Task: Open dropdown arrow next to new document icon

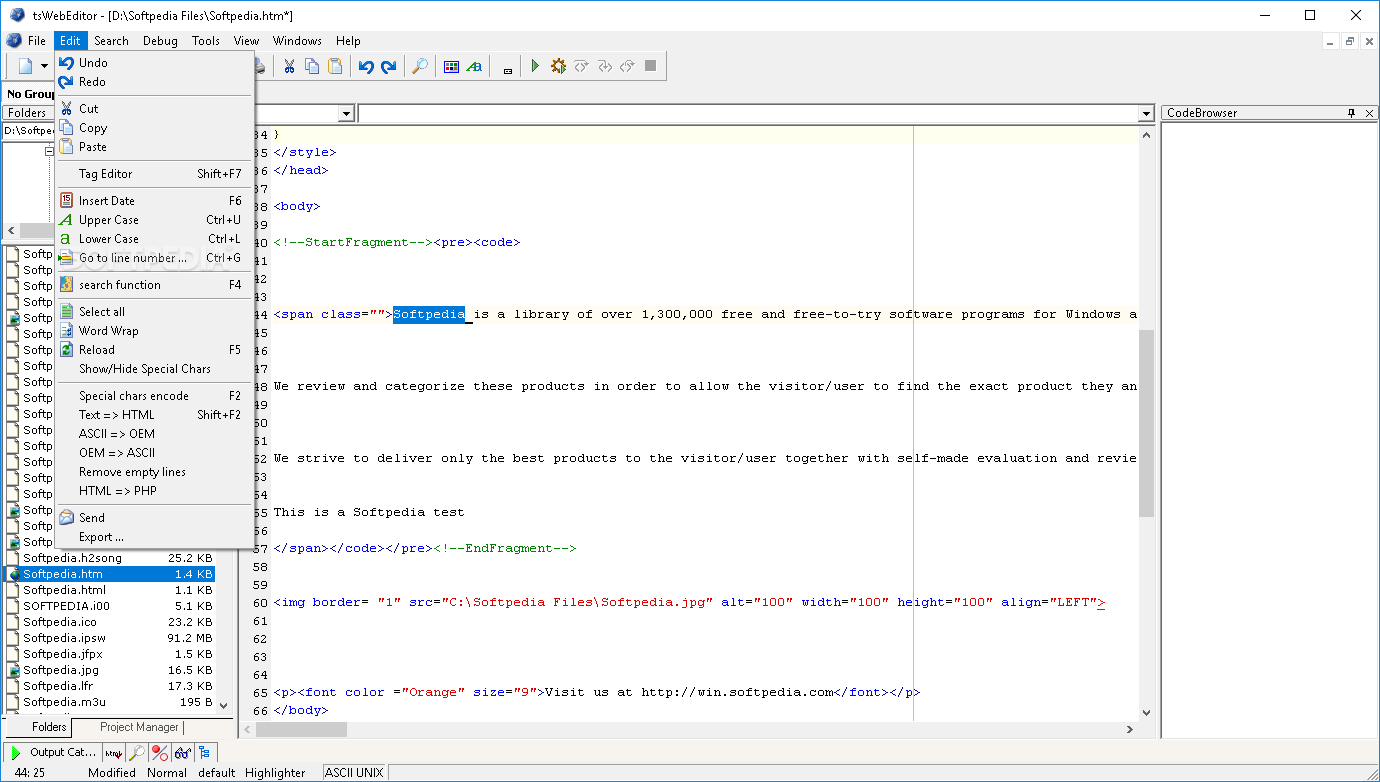Action: 44,66
